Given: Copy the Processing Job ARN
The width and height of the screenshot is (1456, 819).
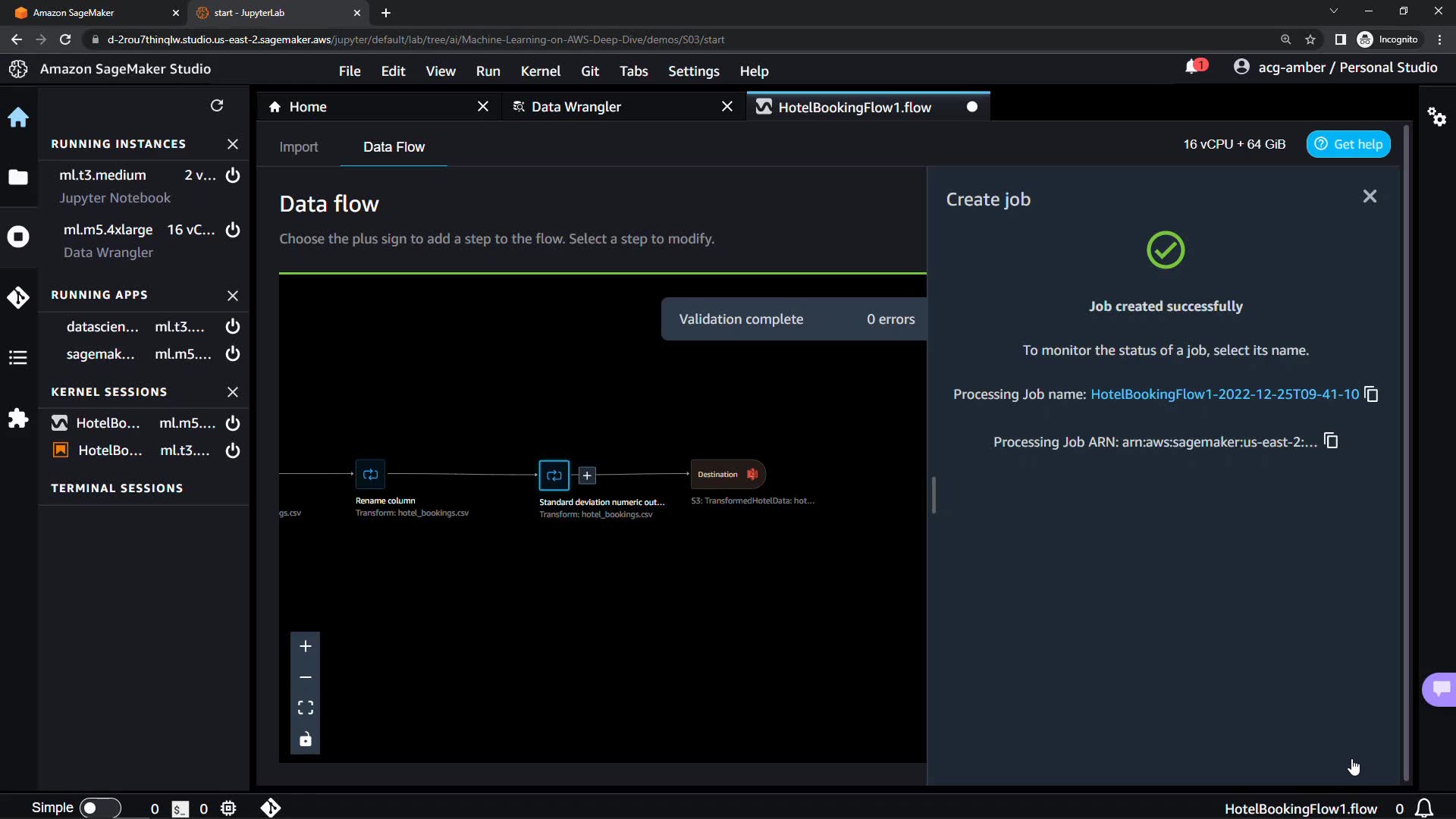Looking at the screenshot, I should (1331, 441).
